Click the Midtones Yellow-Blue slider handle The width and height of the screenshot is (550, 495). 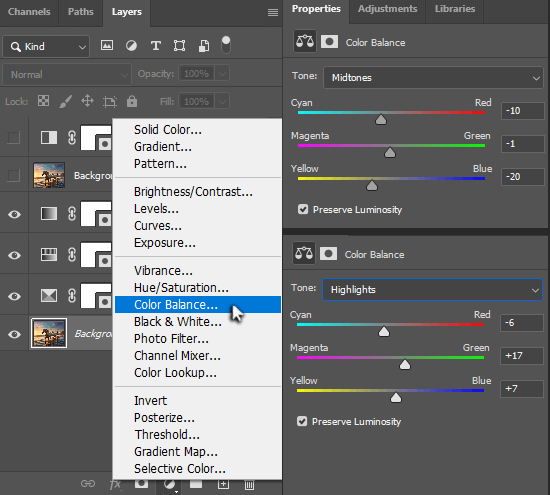pos(372,185)
